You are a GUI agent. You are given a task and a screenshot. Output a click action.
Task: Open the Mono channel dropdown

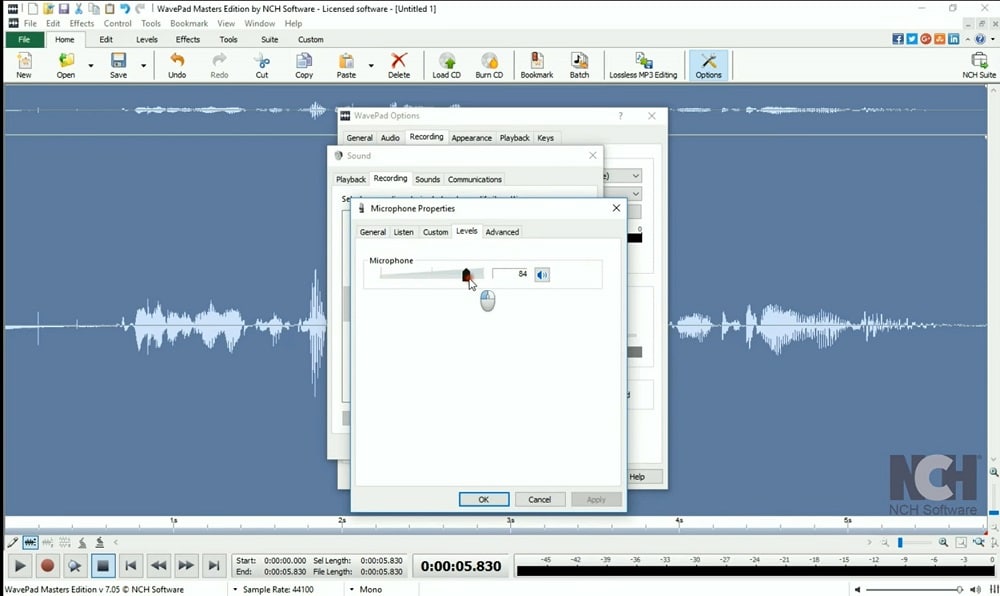pos(366,590)
